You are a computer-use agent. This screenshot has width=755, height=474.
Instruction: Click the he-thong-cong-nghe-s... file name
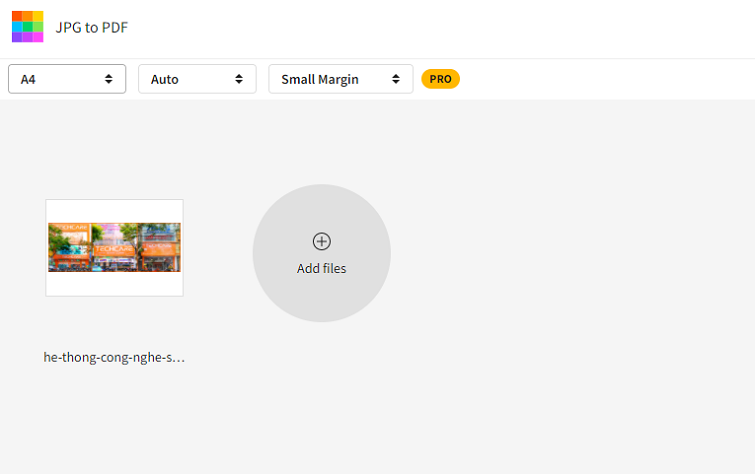(x=114, y=357)
